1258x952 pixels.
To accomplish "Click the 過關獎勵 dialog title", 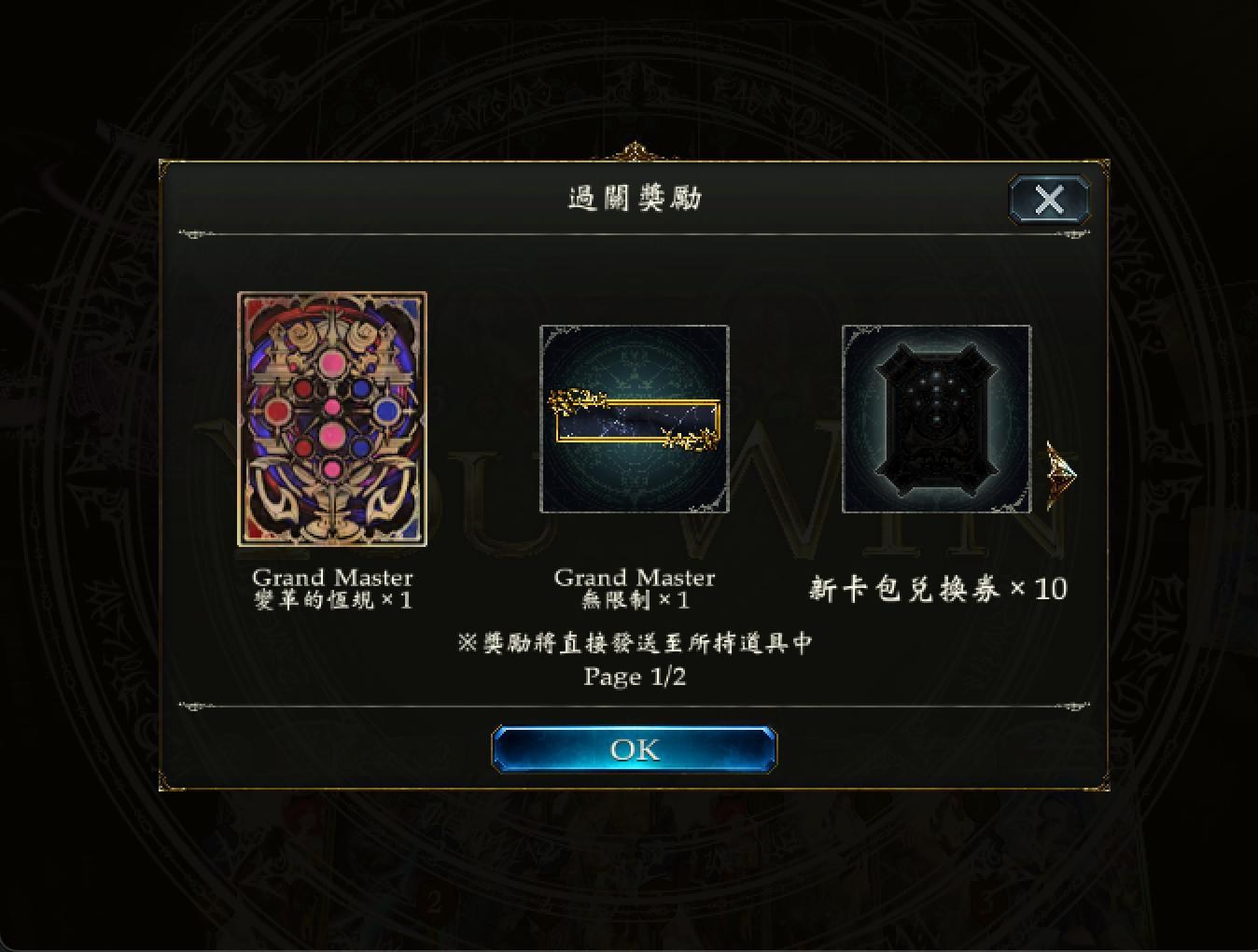I will coord(635,198).
